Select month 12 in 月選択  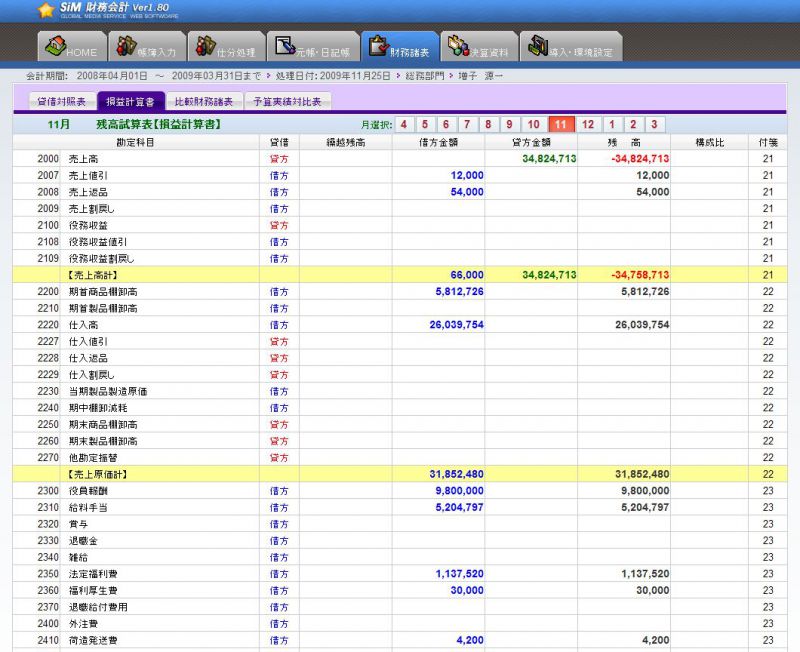point(588,125)
